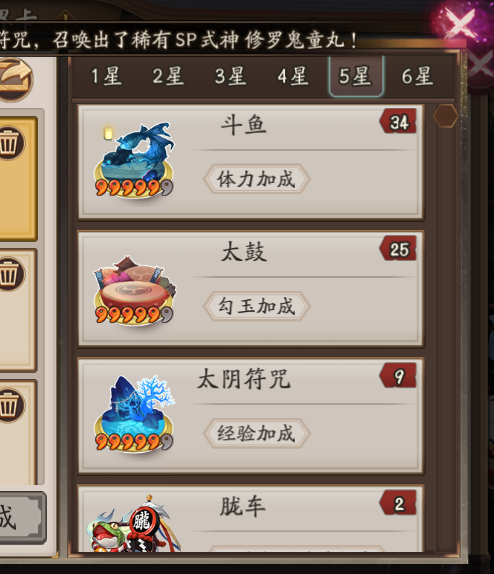Click the red 34 count badge
Image resolution: width=494 pixels, height=574 pixels.
[x=398, y=121]
